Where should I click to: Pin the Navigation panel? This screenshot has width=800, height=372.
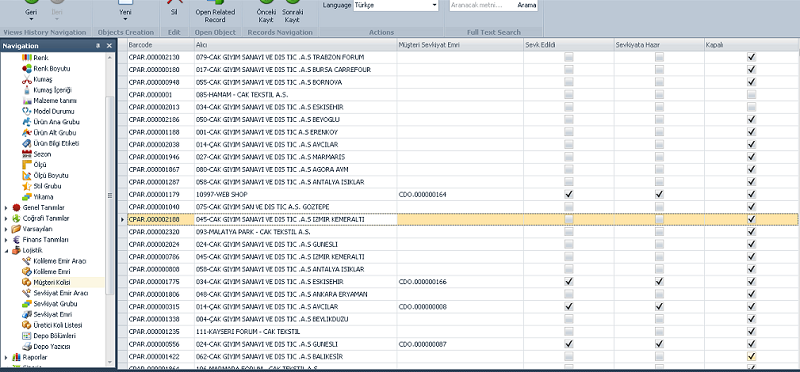tap(98, 46)
